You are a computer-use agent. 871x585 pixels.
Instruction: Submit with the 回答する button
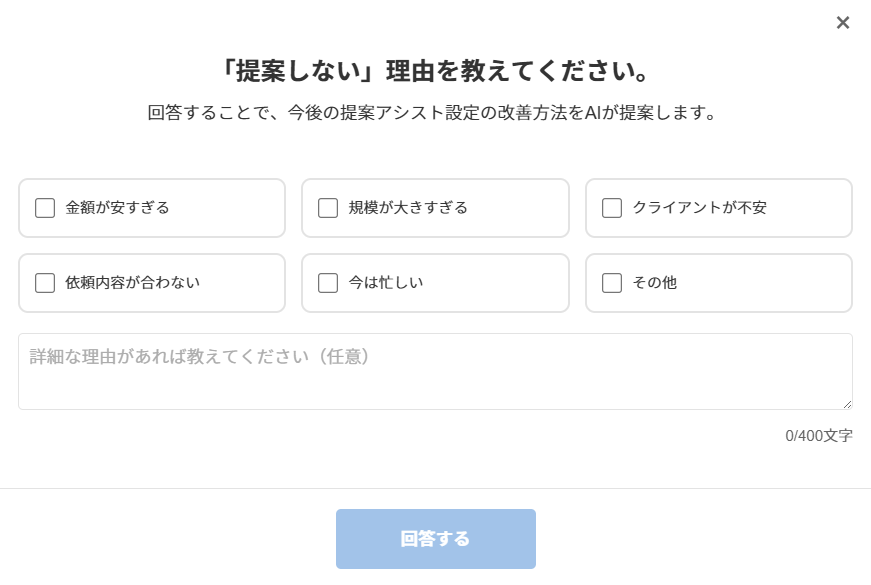[x=435, y=539]
